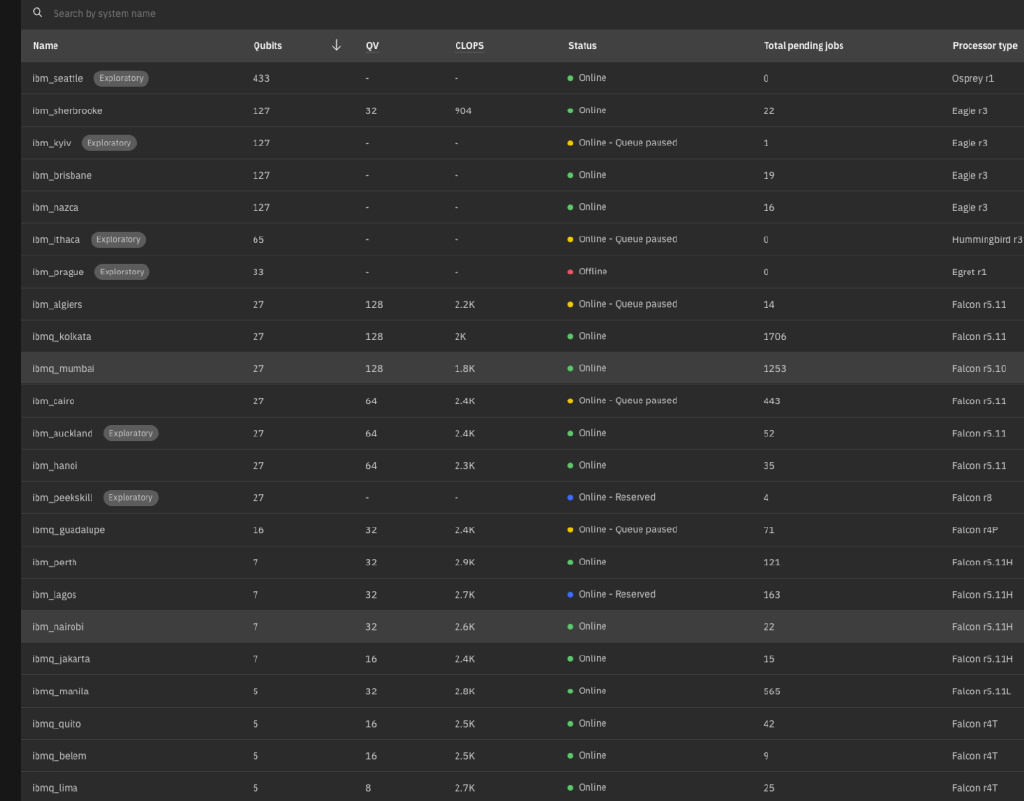The width and height of the screenshot is (1024, 801).
Task: Sort by the Name column header
Action: tap(45, 46)
